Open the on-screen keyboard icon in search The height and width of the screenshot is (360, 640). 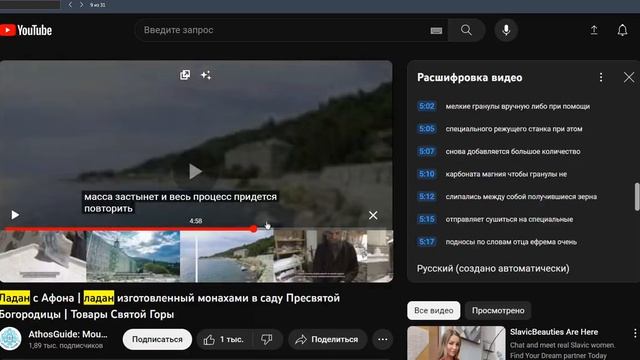coord(436,31)
